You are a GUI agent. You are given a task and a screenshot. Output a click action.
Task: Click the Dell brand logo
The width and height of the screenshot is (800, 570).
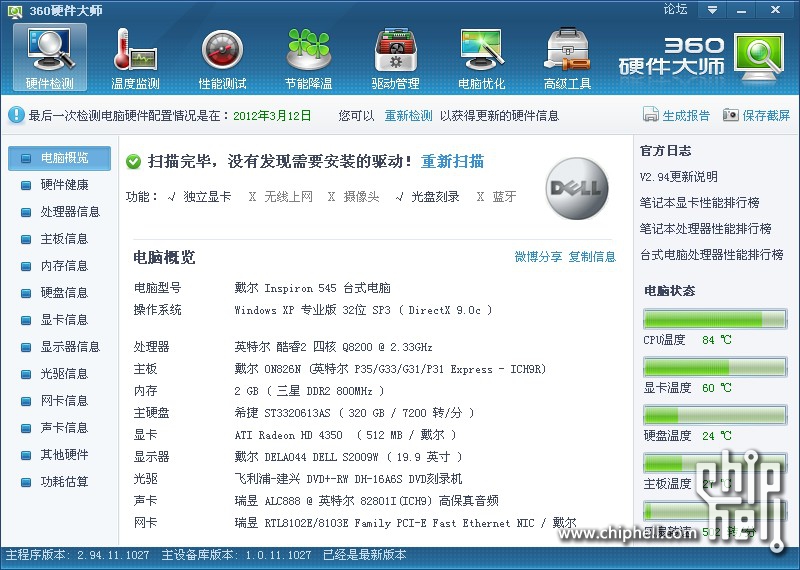[577, 188]
